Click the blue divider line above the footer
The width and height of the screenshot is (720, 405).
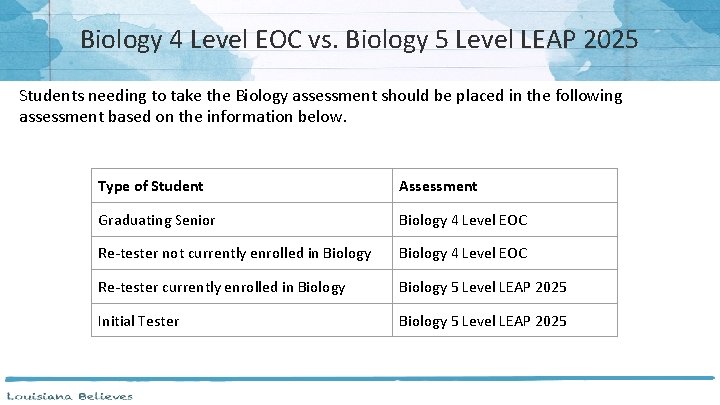click(x=360, y=378)
